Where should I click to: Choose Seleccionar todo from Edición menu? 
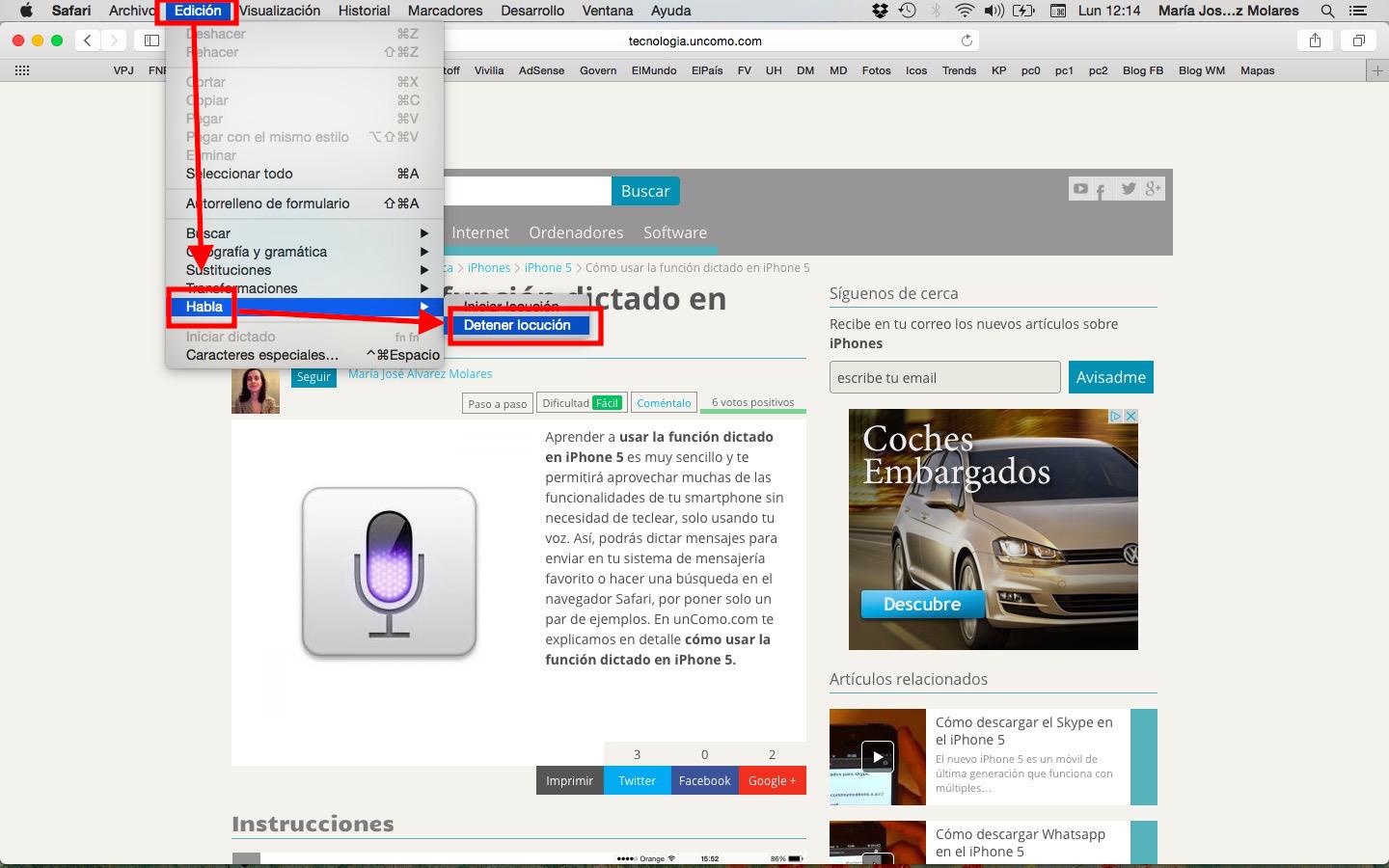239,174
